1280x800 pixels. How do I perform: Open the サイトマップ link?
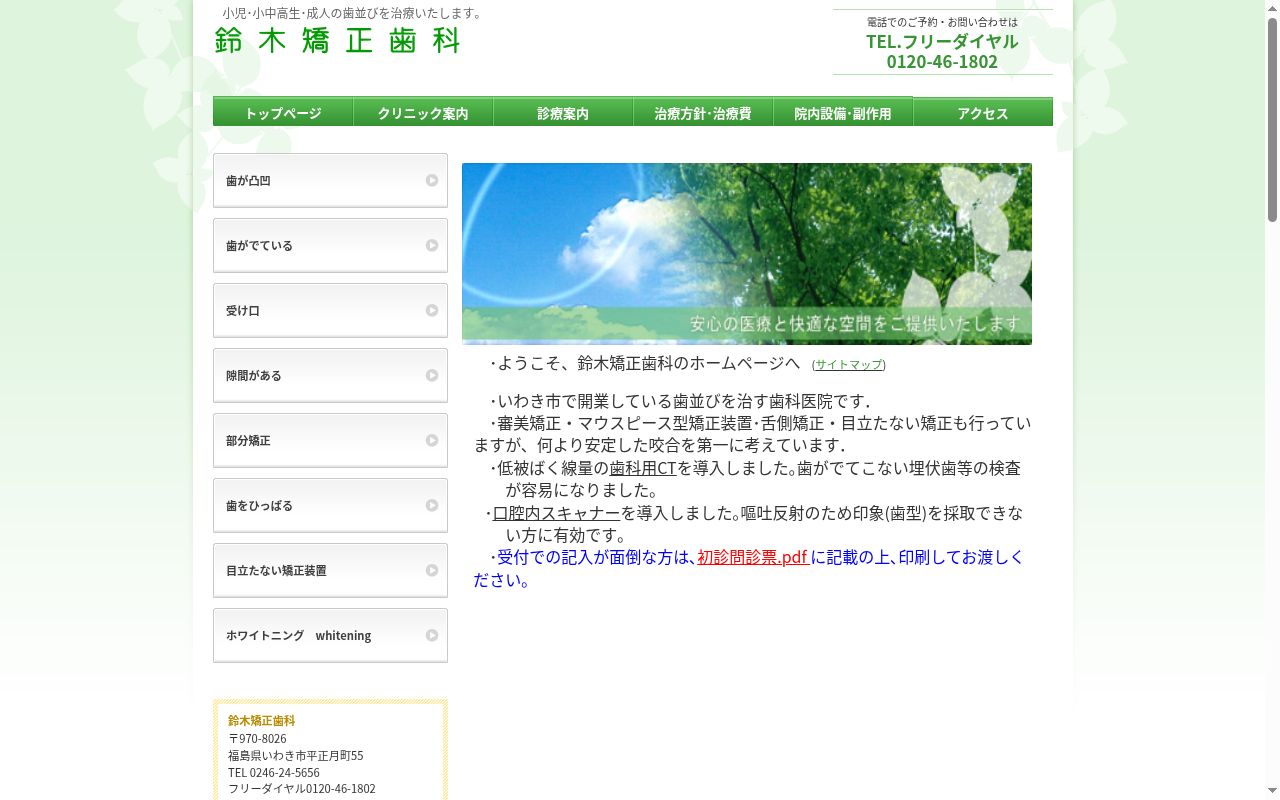pos(849,365)
